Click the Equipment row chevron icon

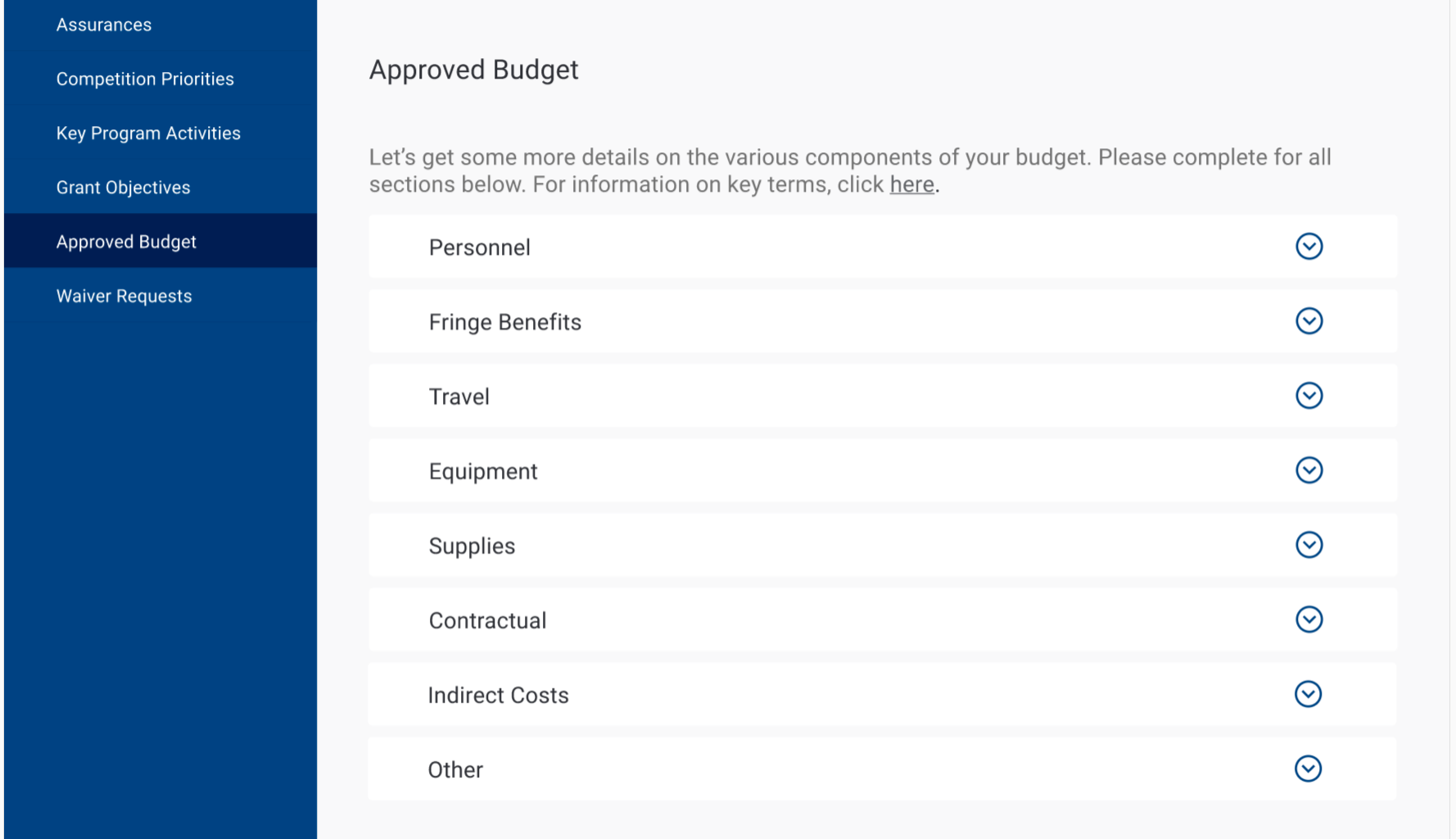click(x=1309, y=470)
